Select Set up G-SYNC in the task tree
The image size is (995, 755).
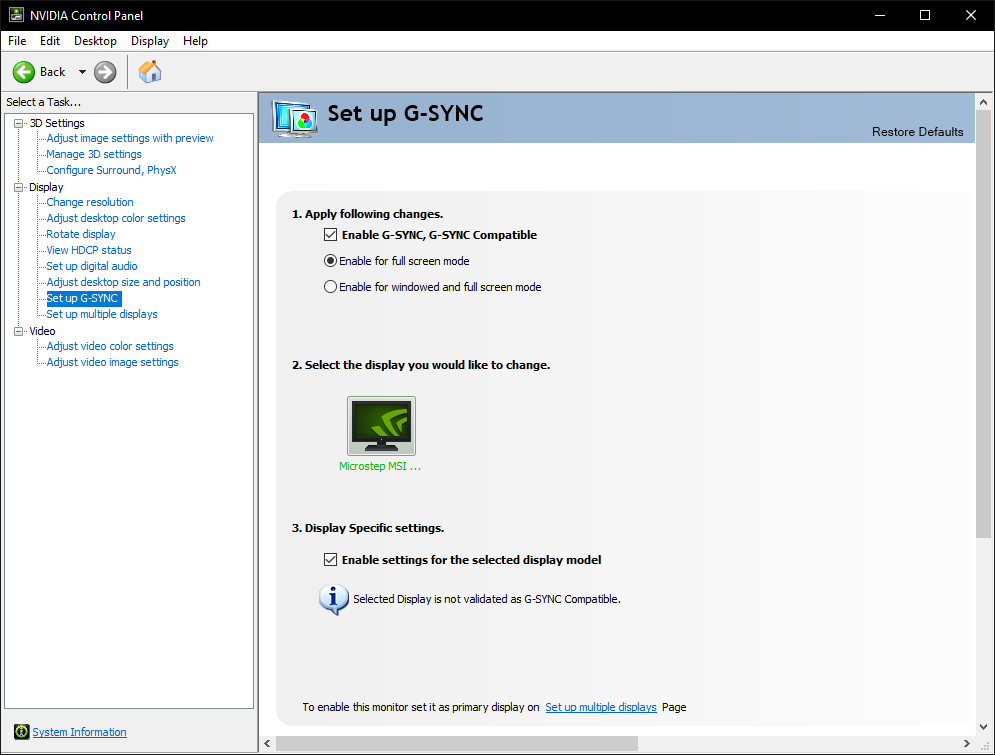tap(83, 298)
